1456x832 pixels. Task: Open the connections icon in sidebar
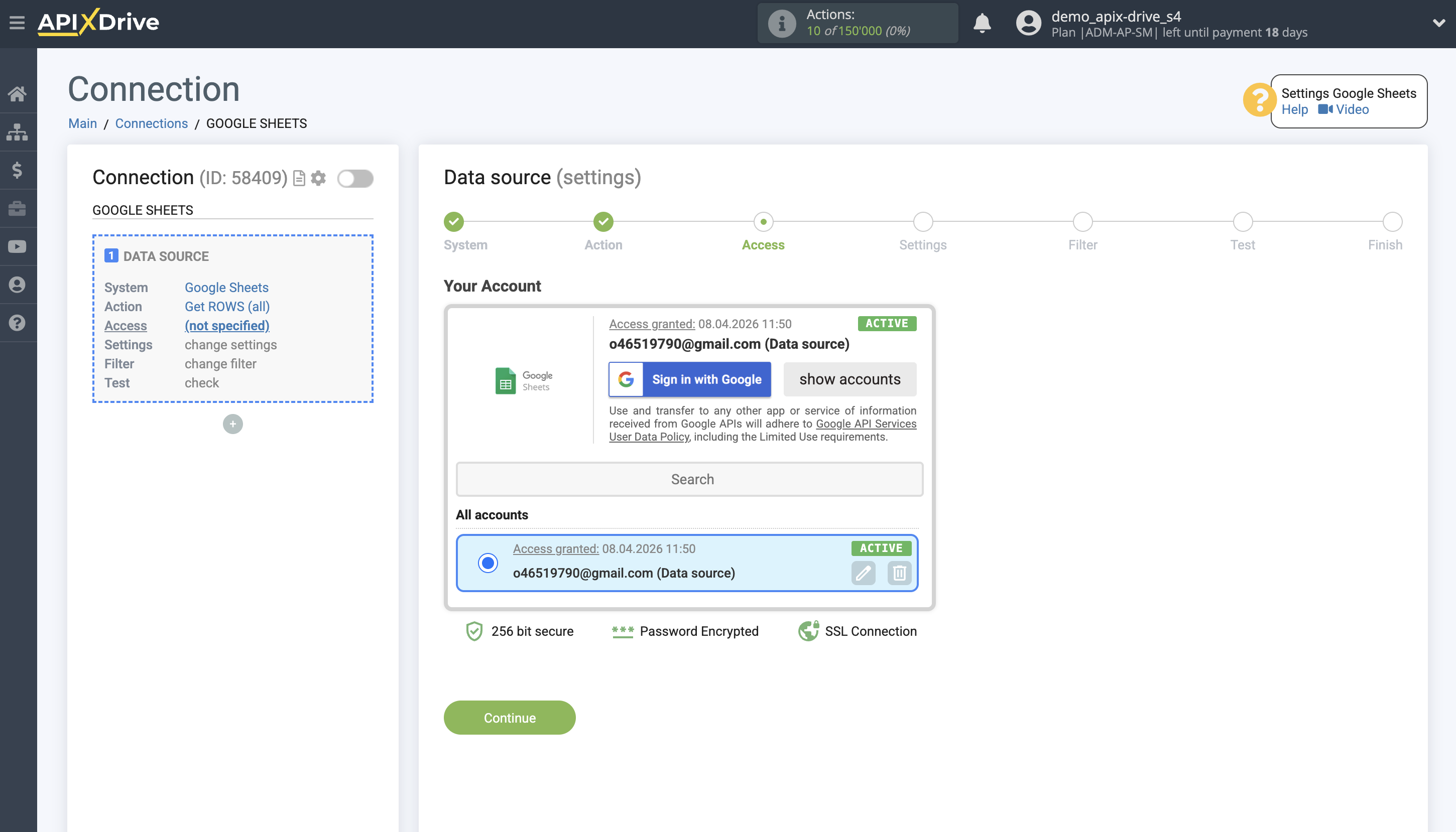coord(18,132)
